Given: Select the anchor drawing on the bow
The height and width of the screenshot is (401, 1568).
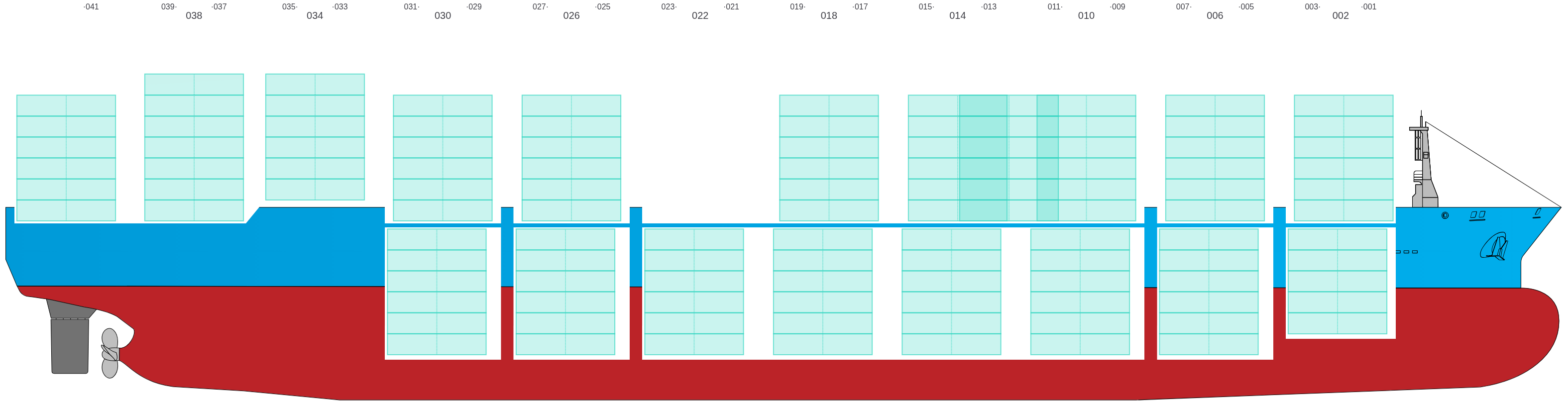Looking at the screenshot, I should pyautogui.click(x=1494, y=246).
